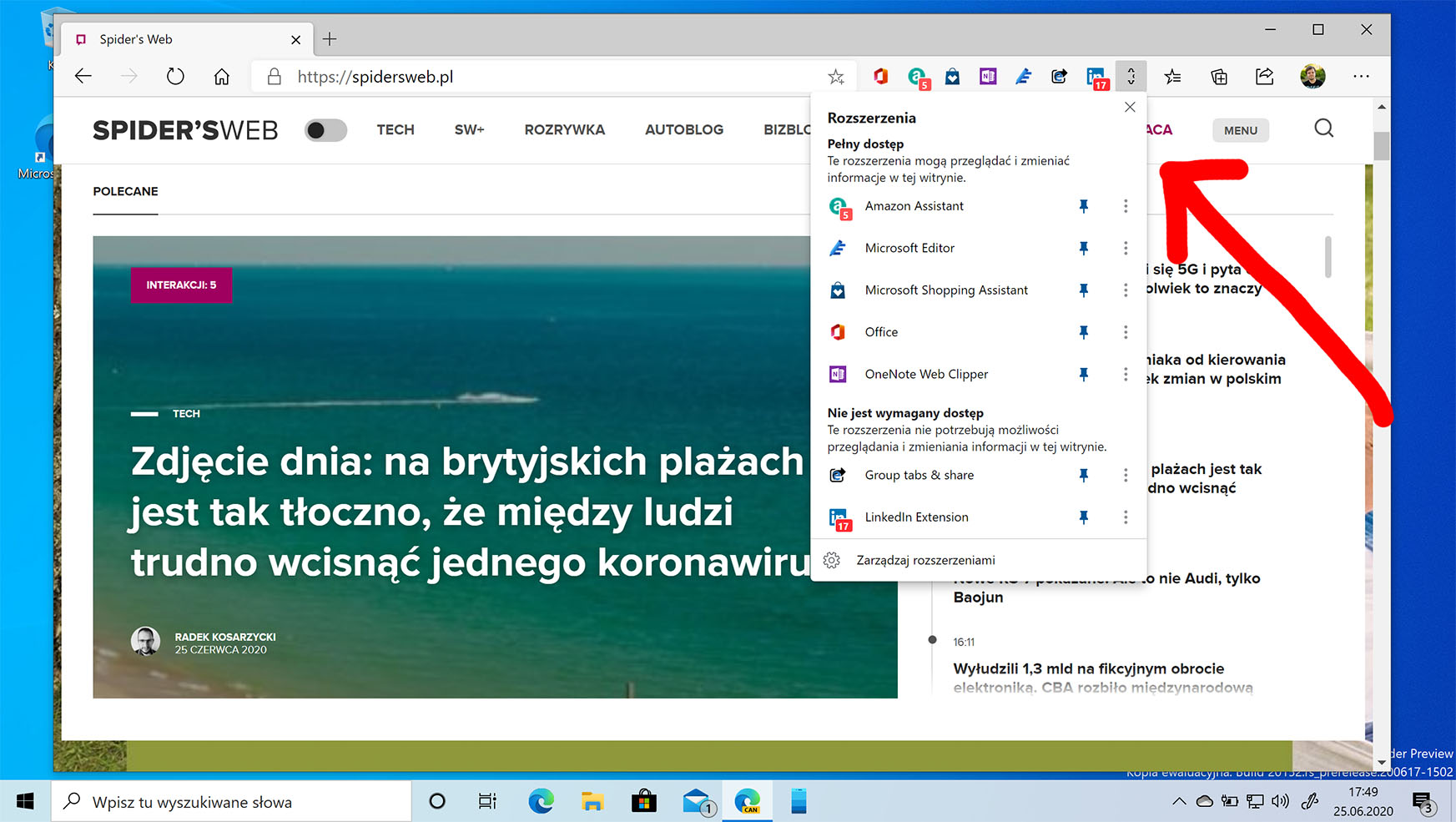Screen dimensions: 1456x822
Task: Show hidden system tray icons chevron
Action: click(1179, 801)
